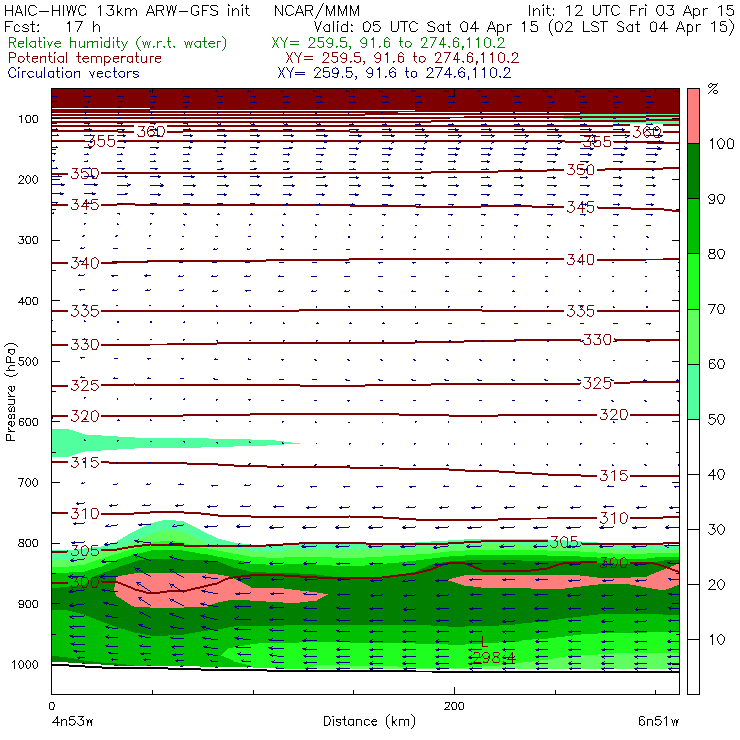The width and height of the screenshot is (740, 740).
Task: Click the '298.4' minimum temperature value
Action: (493, 658)
